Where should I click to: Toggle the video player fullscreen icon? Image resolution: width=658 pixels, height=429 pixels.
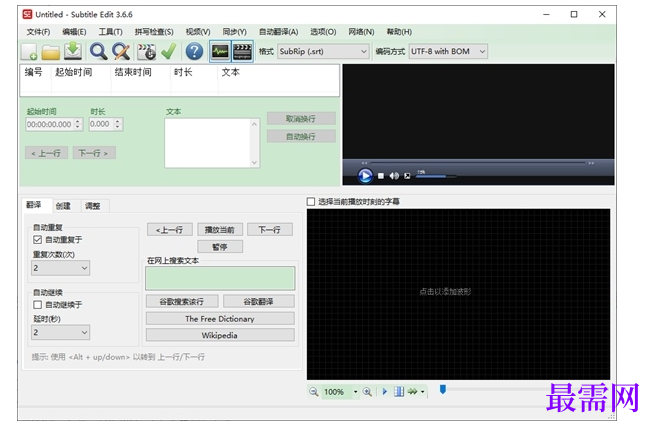pos(407,176)
